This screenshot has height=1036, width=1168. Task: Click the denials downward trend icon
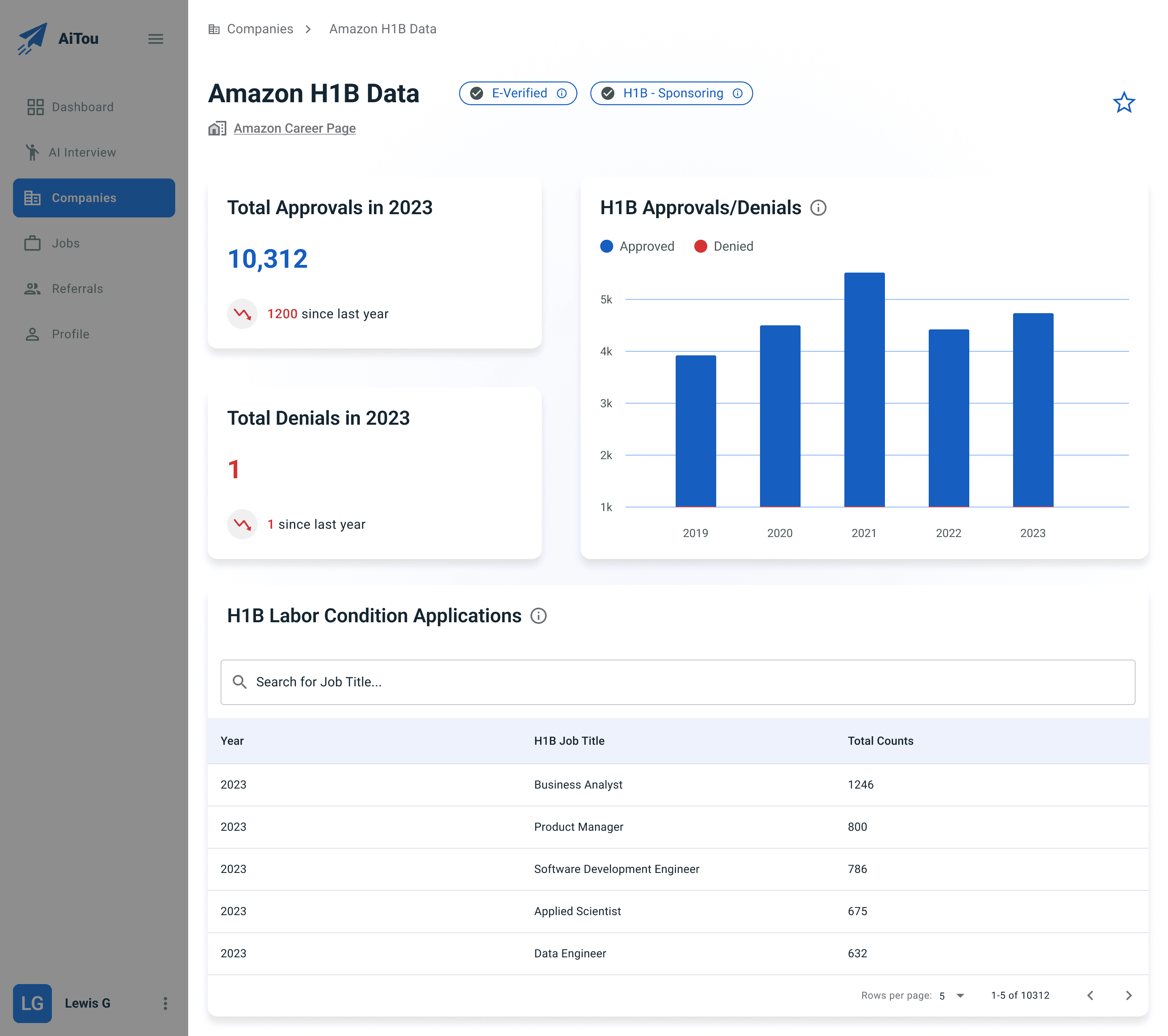pyautogui.click(x=242, y=524)
